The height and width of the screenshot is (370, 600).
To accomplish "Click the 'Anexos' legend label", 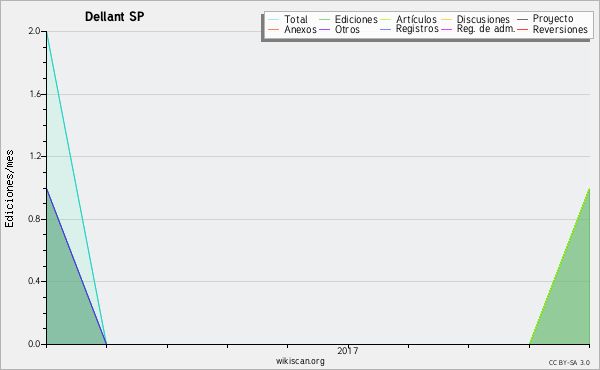I will coord(300,29).
